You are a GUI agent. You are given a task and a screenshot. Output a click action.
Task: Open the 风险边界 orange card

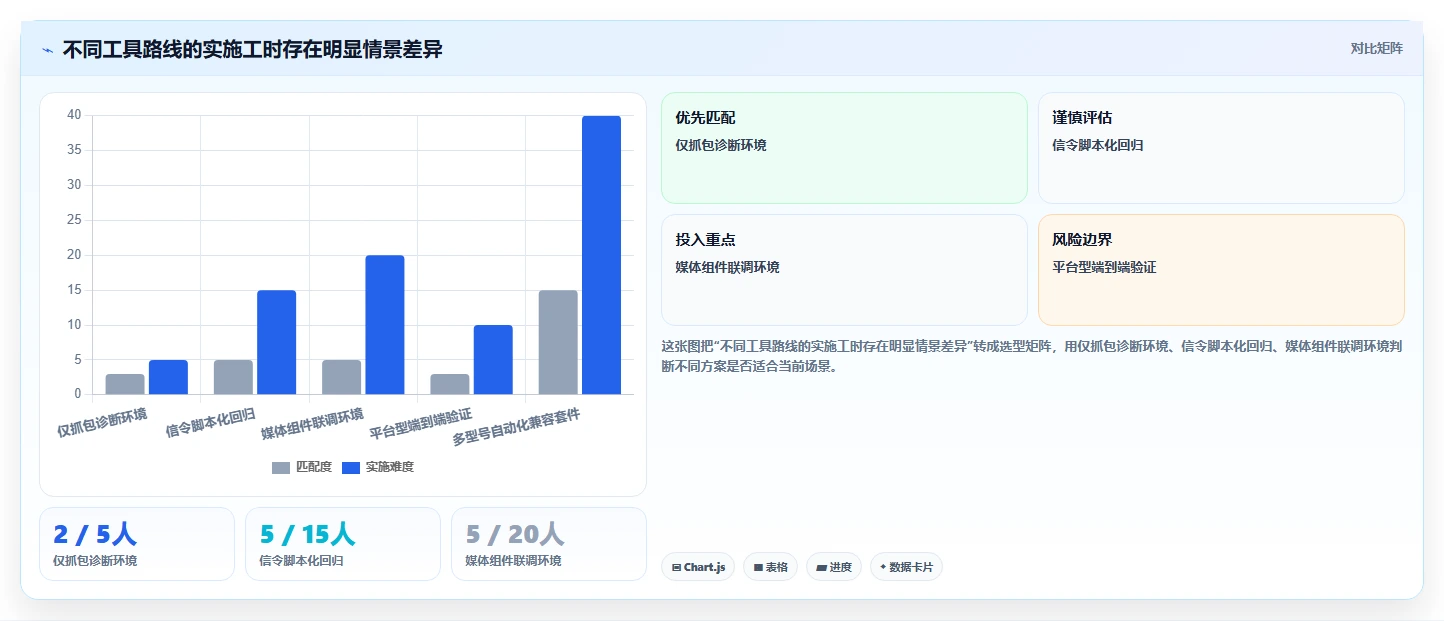[1221, 270]
